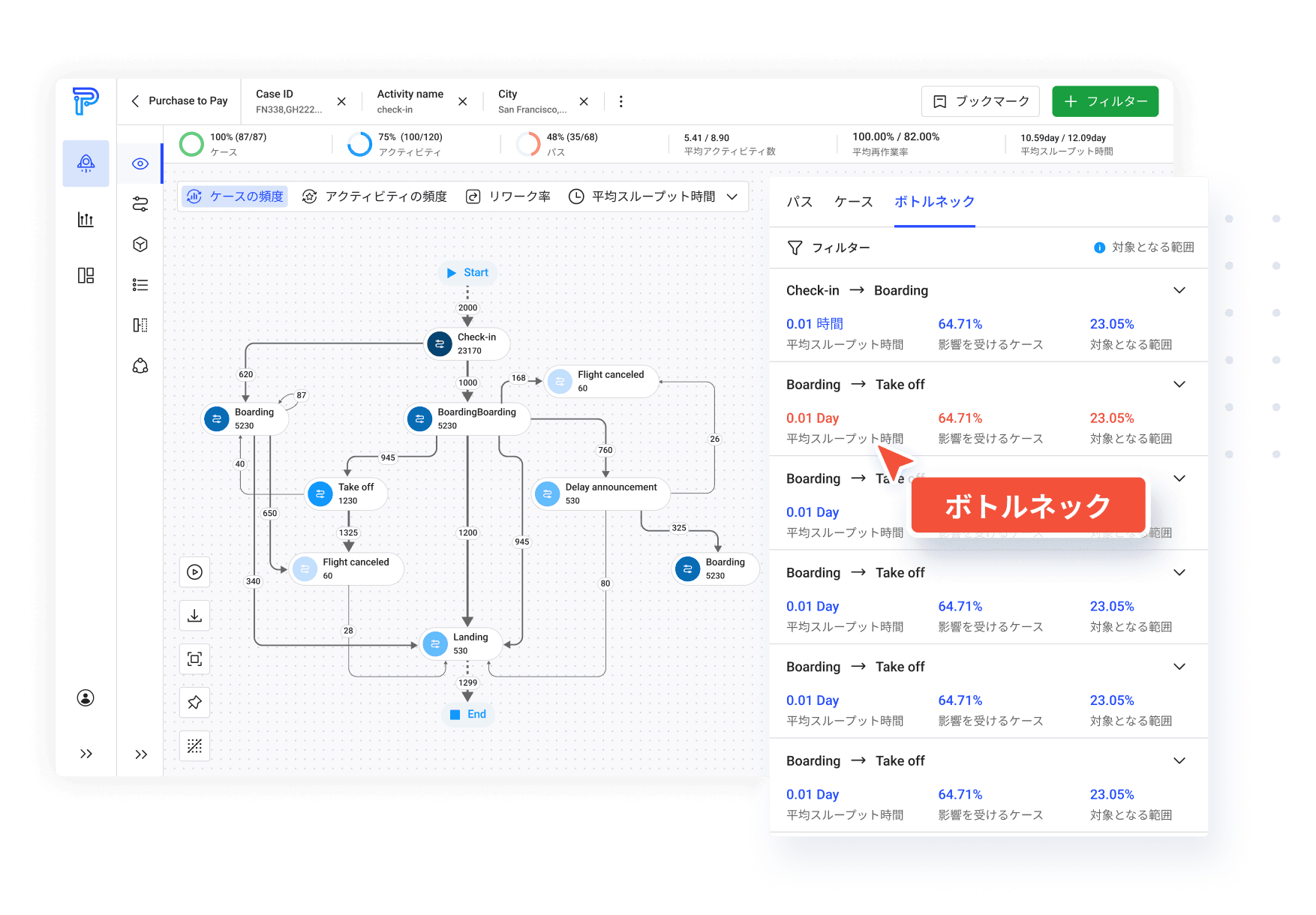Expand the Check-in → Boarding row
The width and height of the screenshot is (1316, 915).
click(1179, 290)
